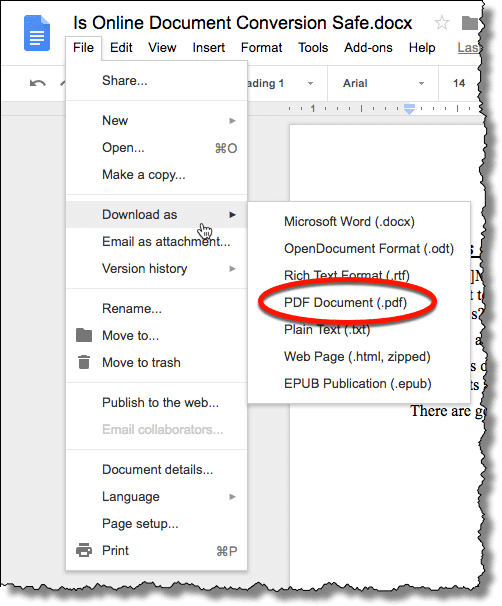
Task: Expand the Language submenu
Action: tap(156, 497)
